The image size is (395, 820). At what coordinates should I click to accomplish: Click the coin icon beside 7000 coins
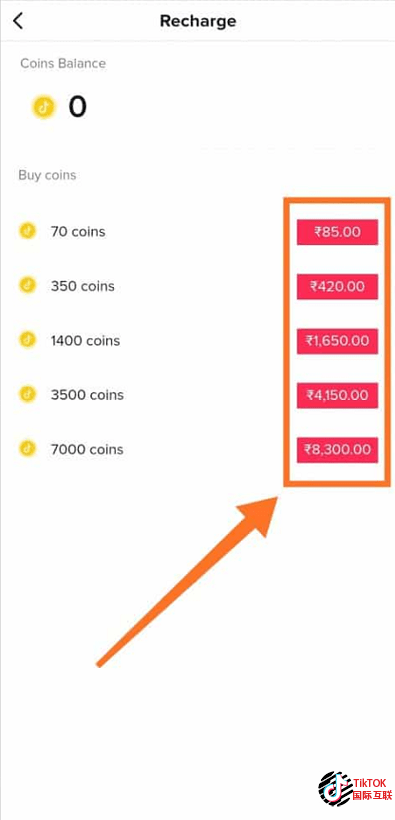[x=28, y=449]
